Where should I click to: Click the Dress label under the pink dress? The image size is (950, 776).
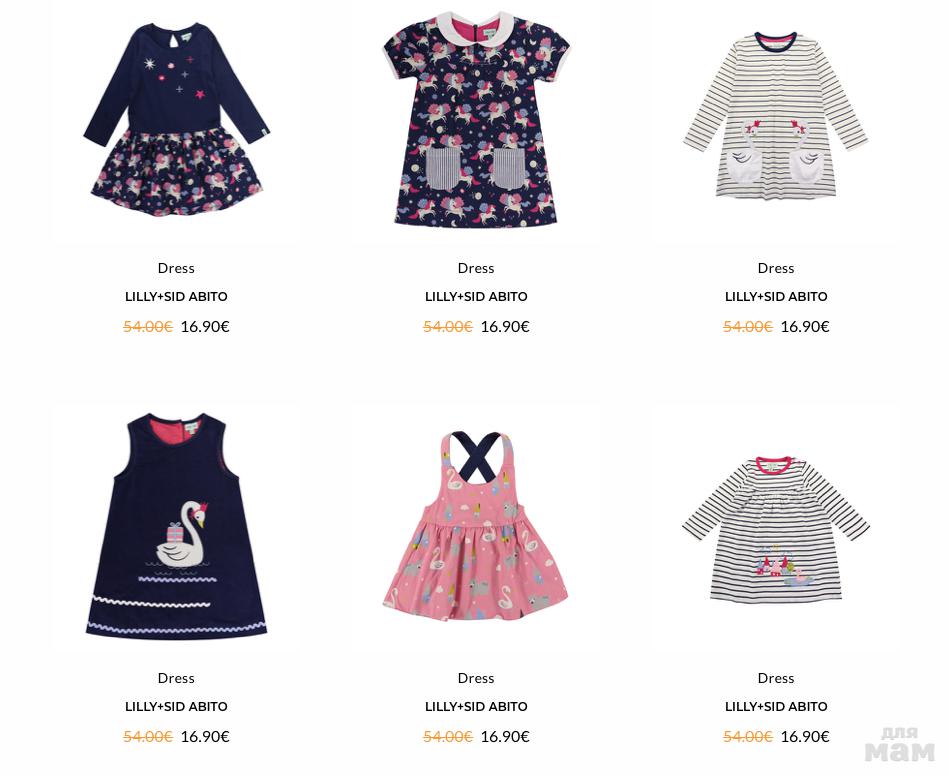pyautogui.click(x=476, y=678)
